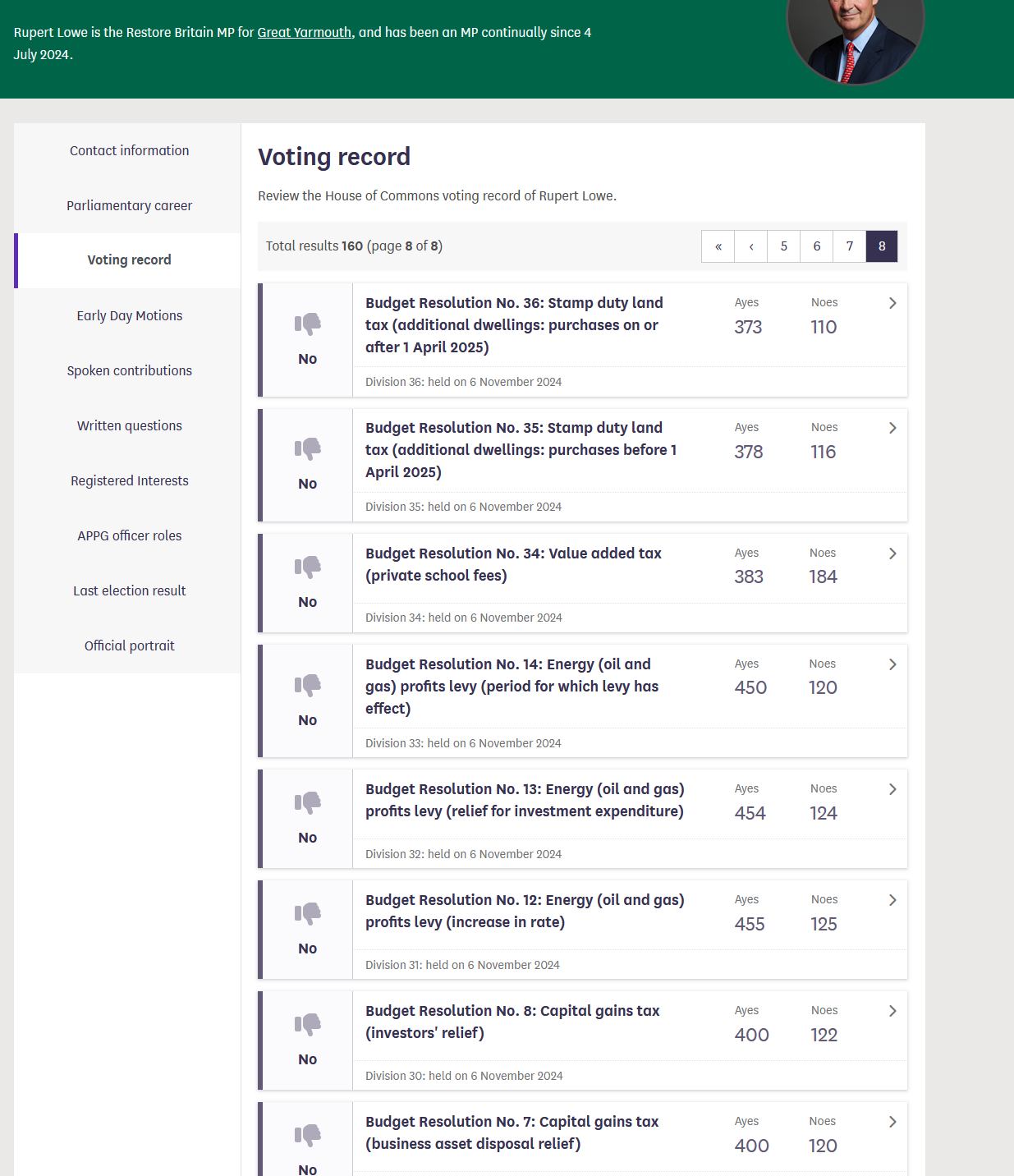Select page 5 in pagination
Image resolution: width=1014 pixels, height=1176 pixels.
point(784,246)
